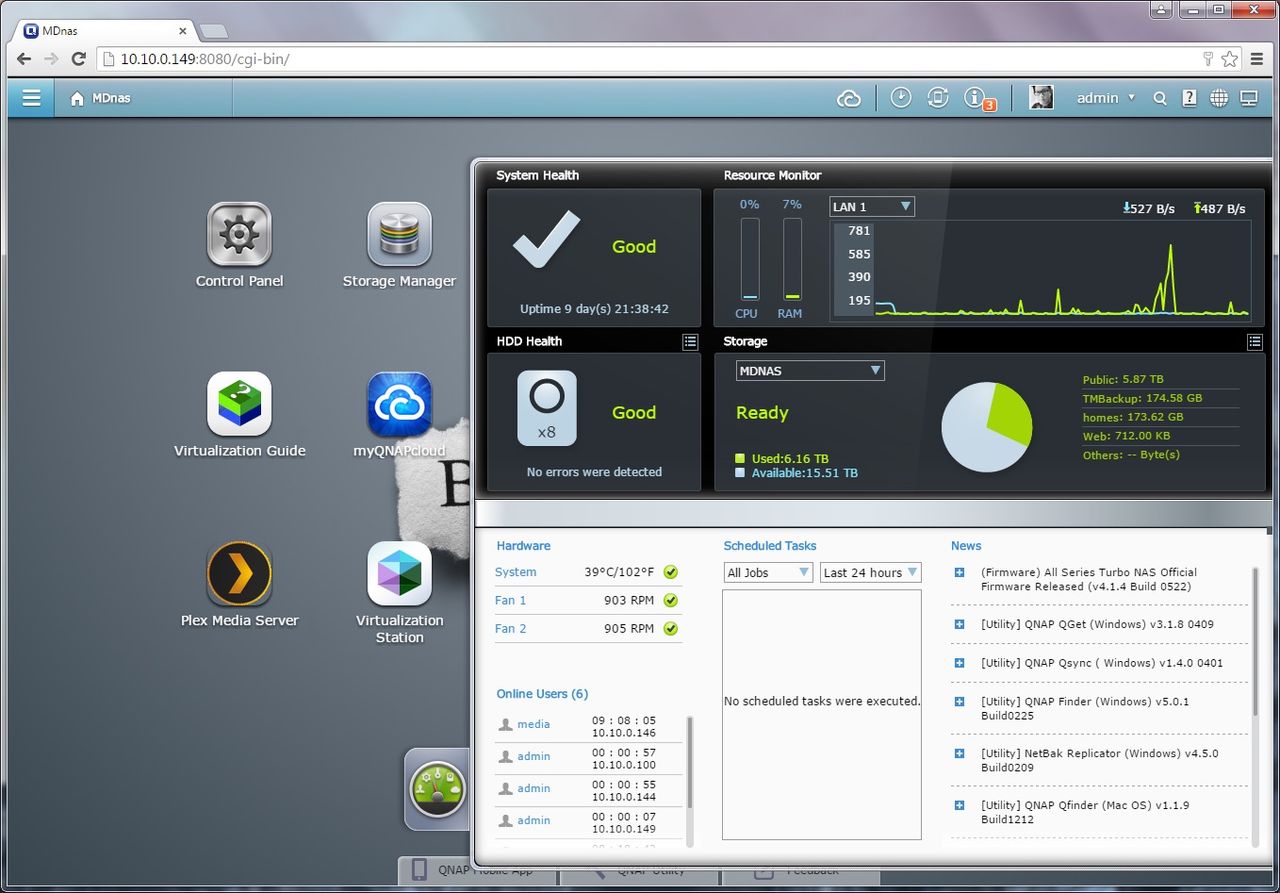
Task: Click the Public: 5.87 TB entry
Action: tap(1123, 379)
